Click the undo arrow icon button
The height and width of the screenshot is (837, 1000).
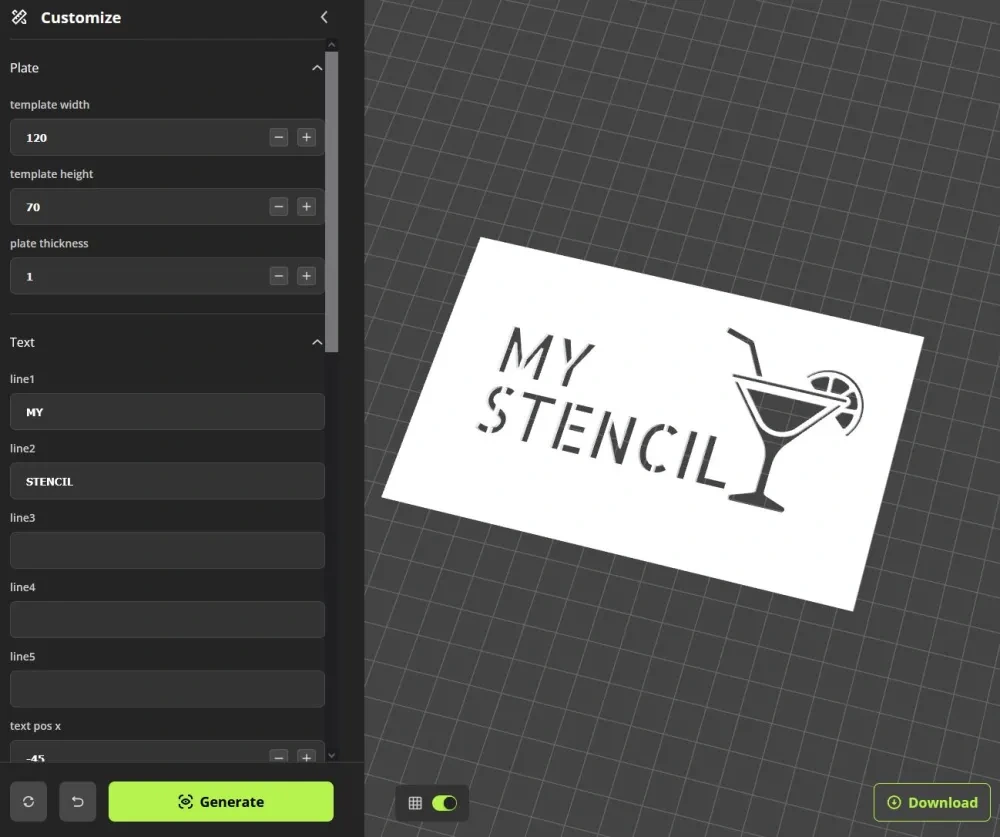click(x=78, y=802)
